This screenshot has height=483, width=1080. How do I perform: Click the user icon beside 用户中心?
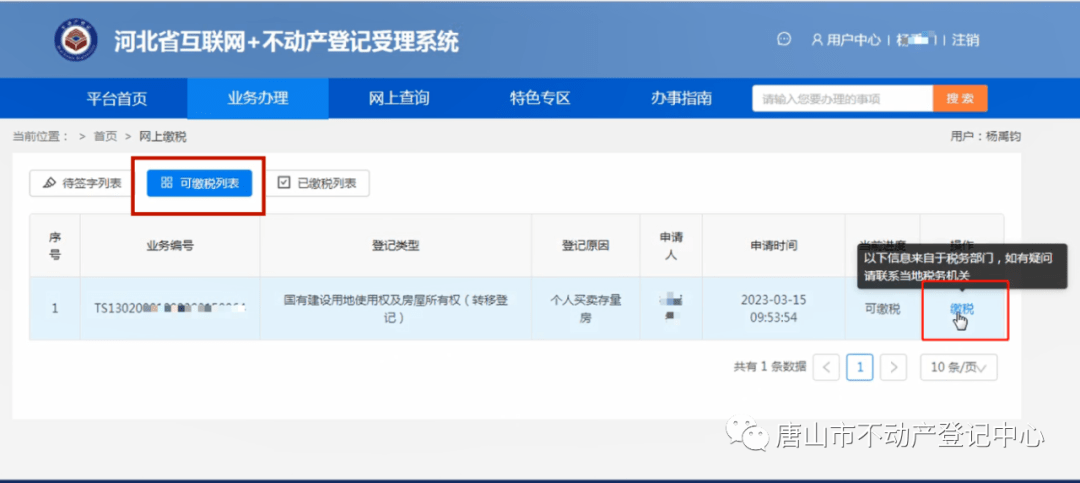coord(817,41)
